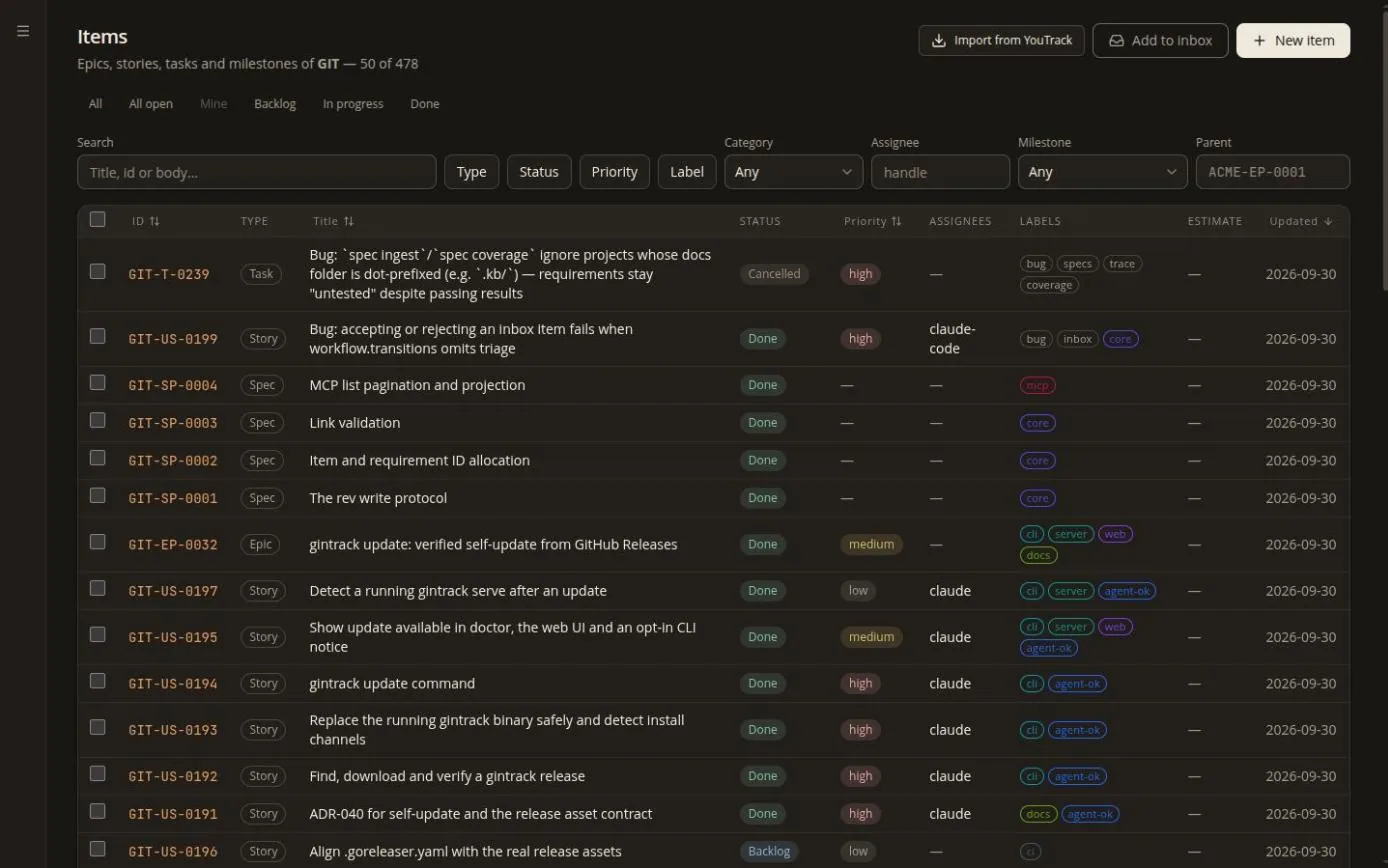
Task: Open the Label filter
Action: point(687,172)
